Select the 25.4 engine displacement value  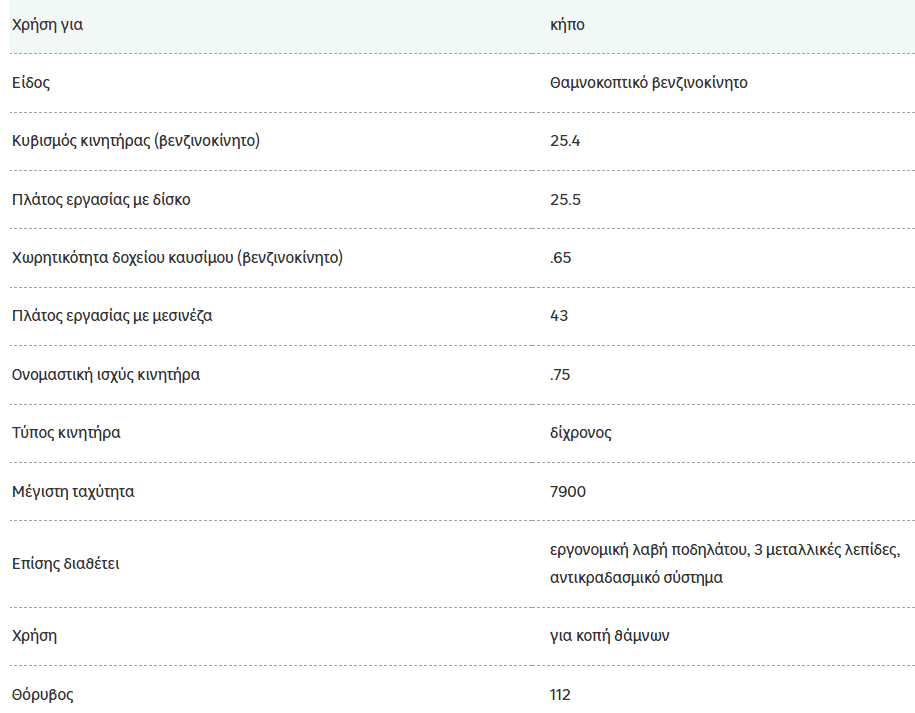click(565, 141)
